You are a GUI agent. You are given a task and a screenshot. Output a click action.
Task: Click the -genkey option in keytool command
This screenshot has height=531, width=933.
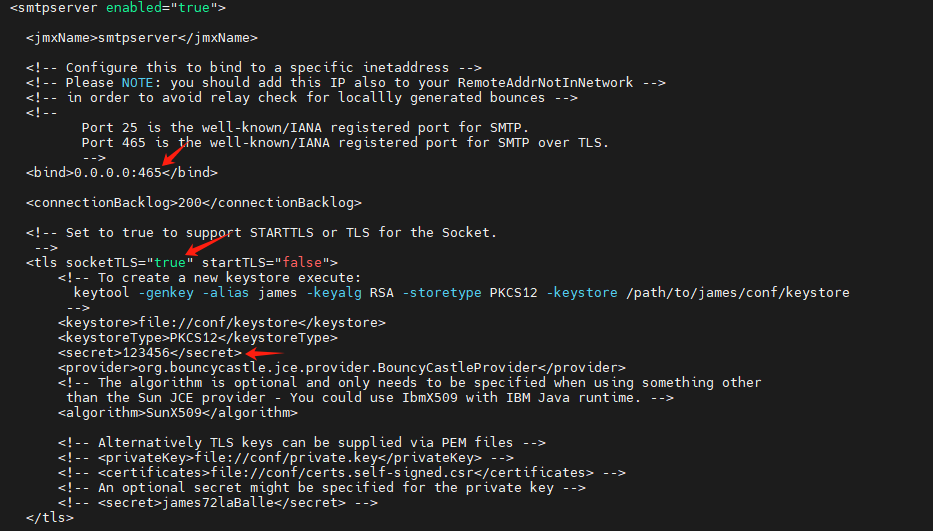(164, 292)
